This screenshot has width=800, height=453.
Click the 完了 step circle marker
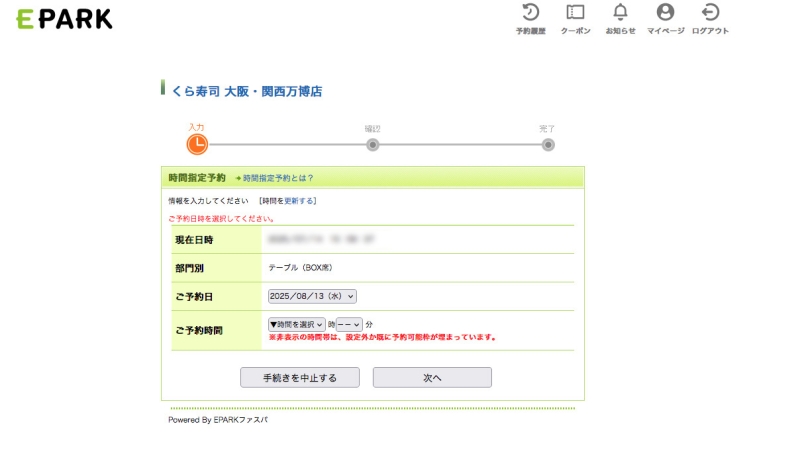(x=548, y=144)
